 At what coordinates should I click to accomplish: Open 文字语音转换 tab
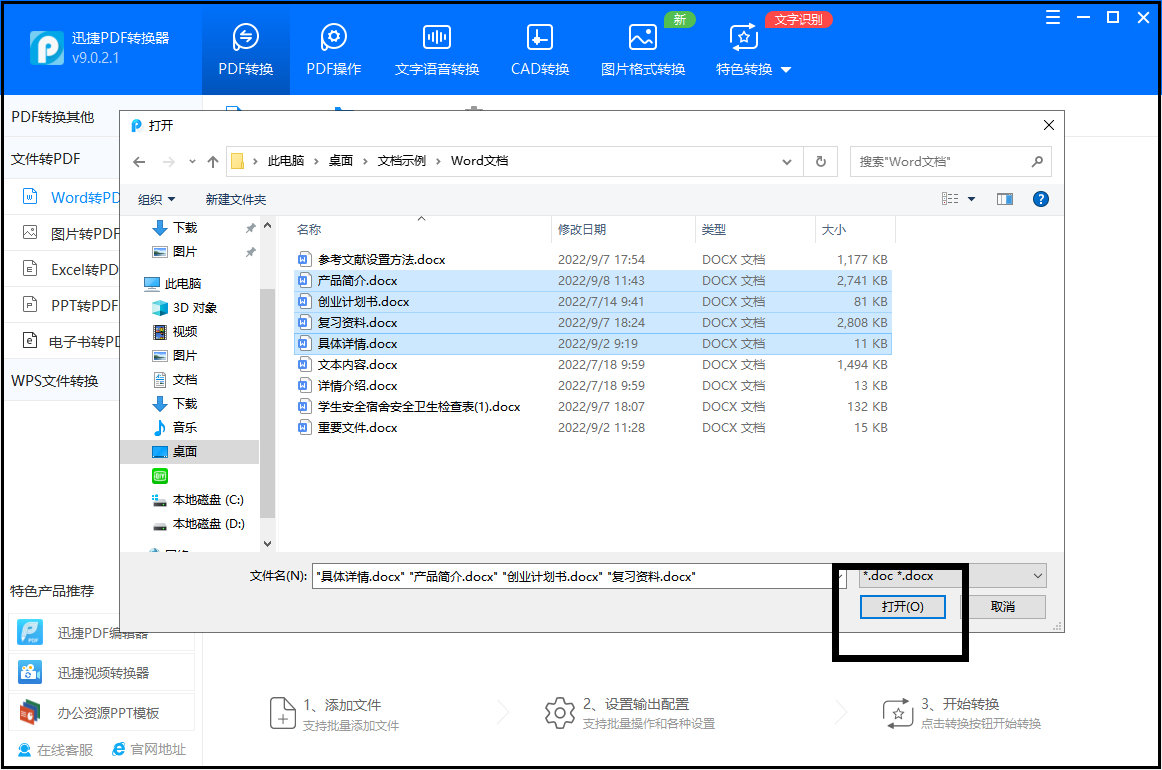(436, 50)
